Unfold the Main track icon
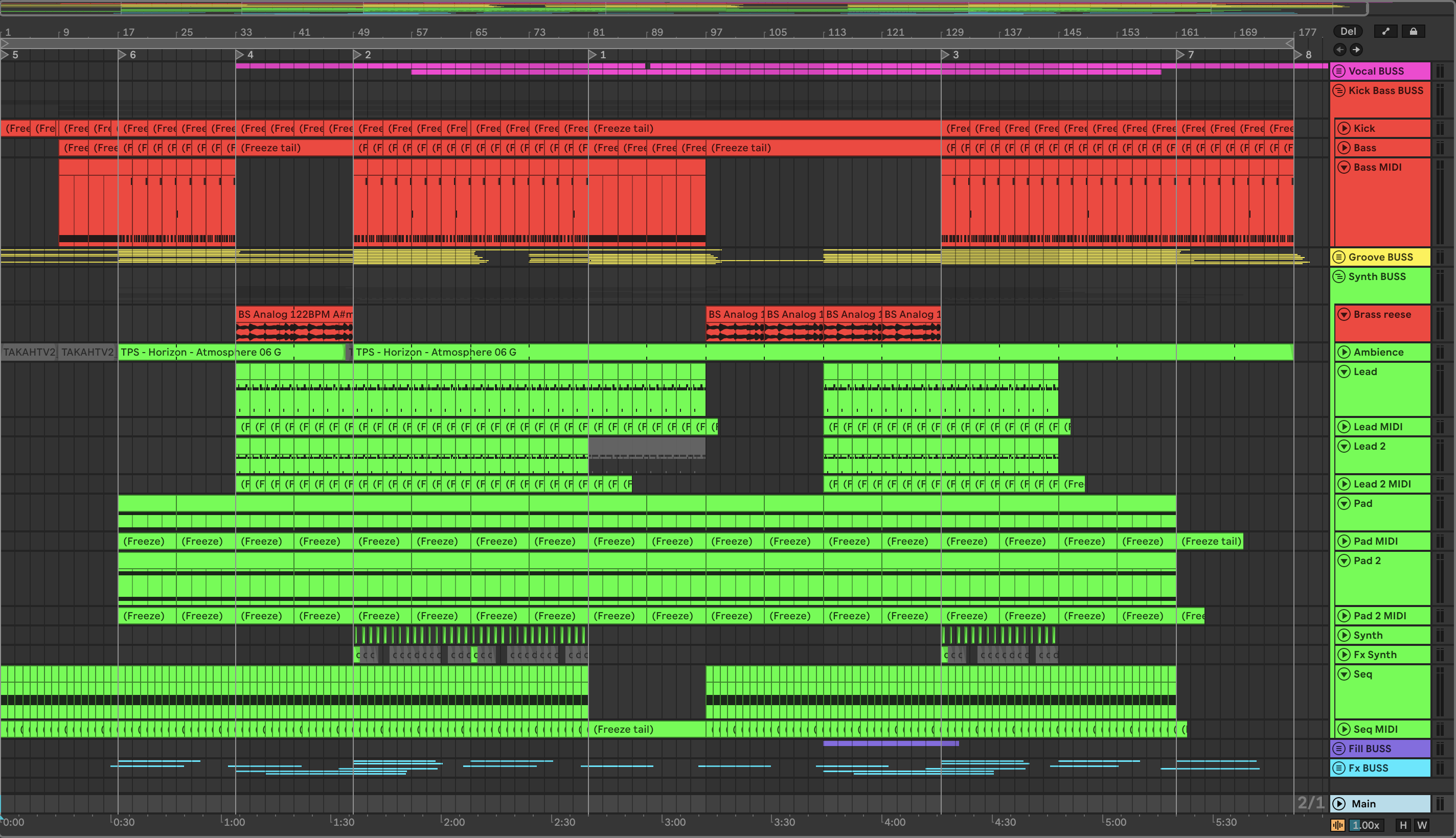This screenshot has width=1456, height=838. tap(1339, 803)
